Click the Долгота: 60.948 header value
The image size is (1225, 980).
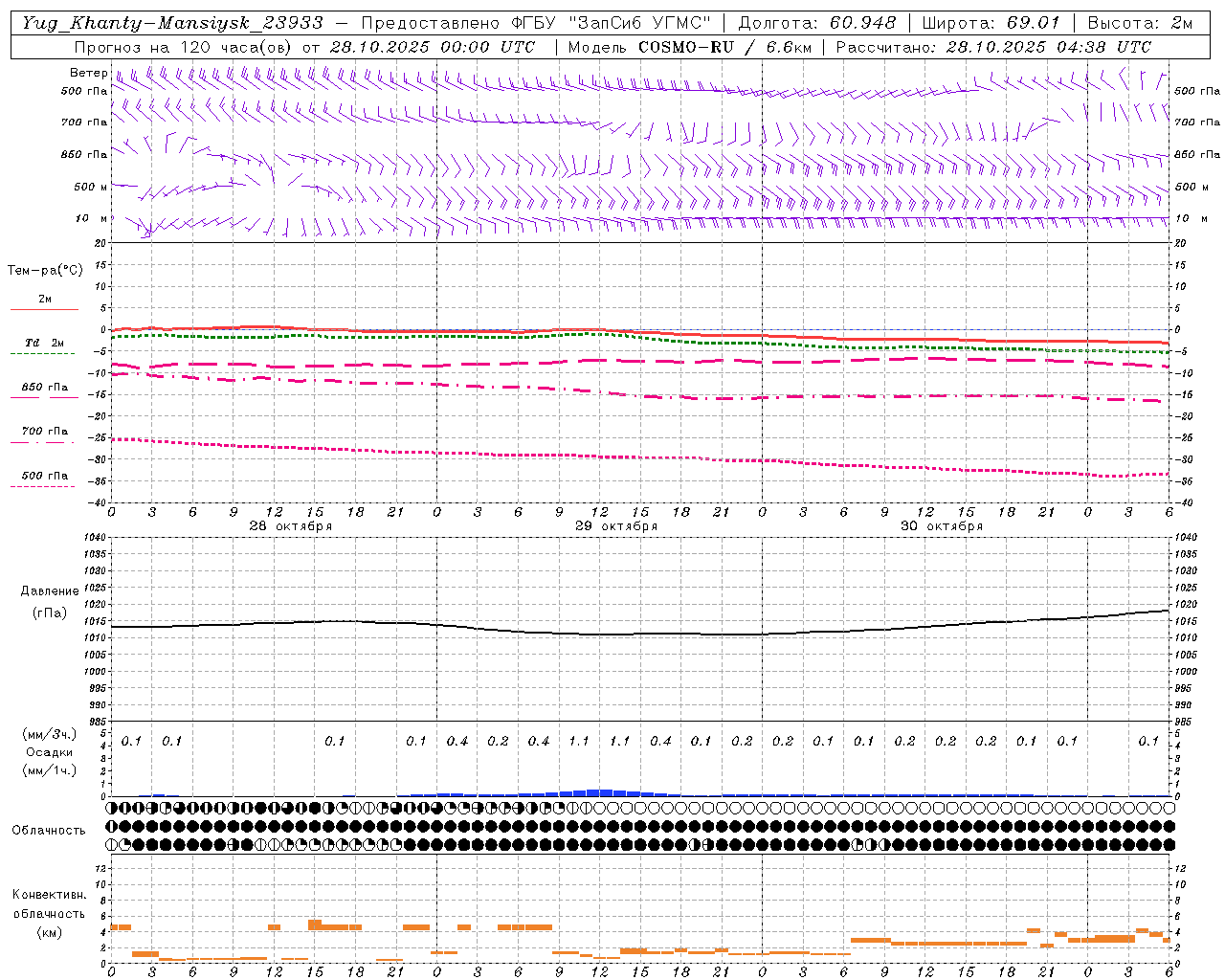pos(817,23)
